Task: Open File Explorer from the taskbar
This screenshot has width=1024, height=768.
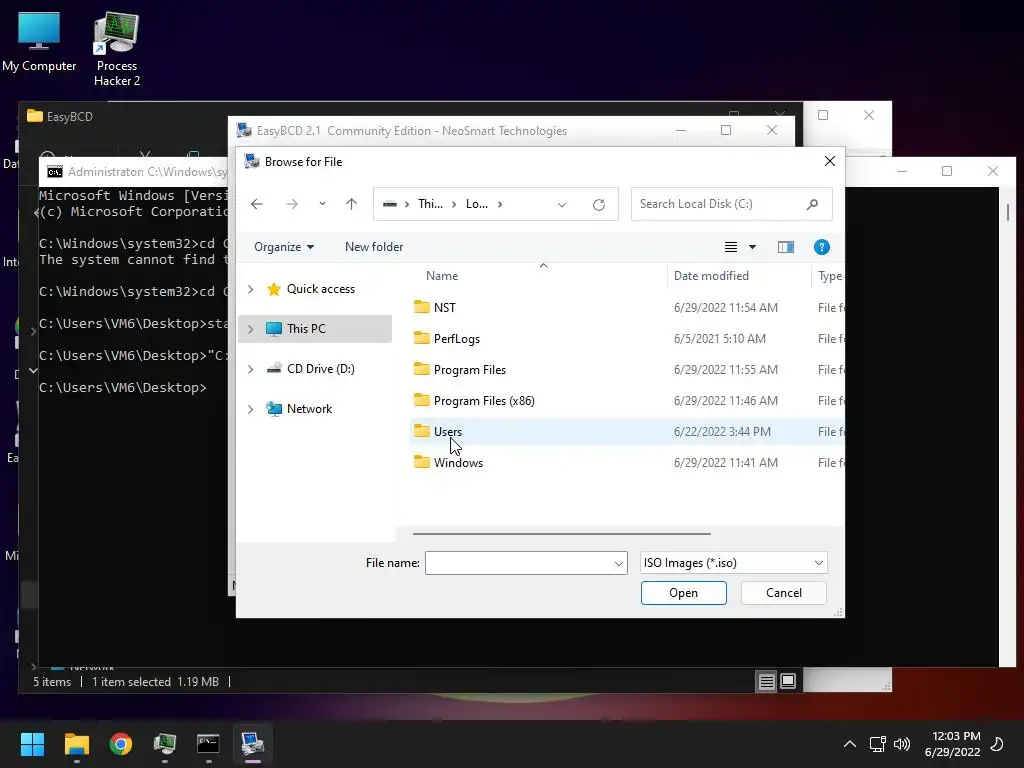Action: click(76, 744)
